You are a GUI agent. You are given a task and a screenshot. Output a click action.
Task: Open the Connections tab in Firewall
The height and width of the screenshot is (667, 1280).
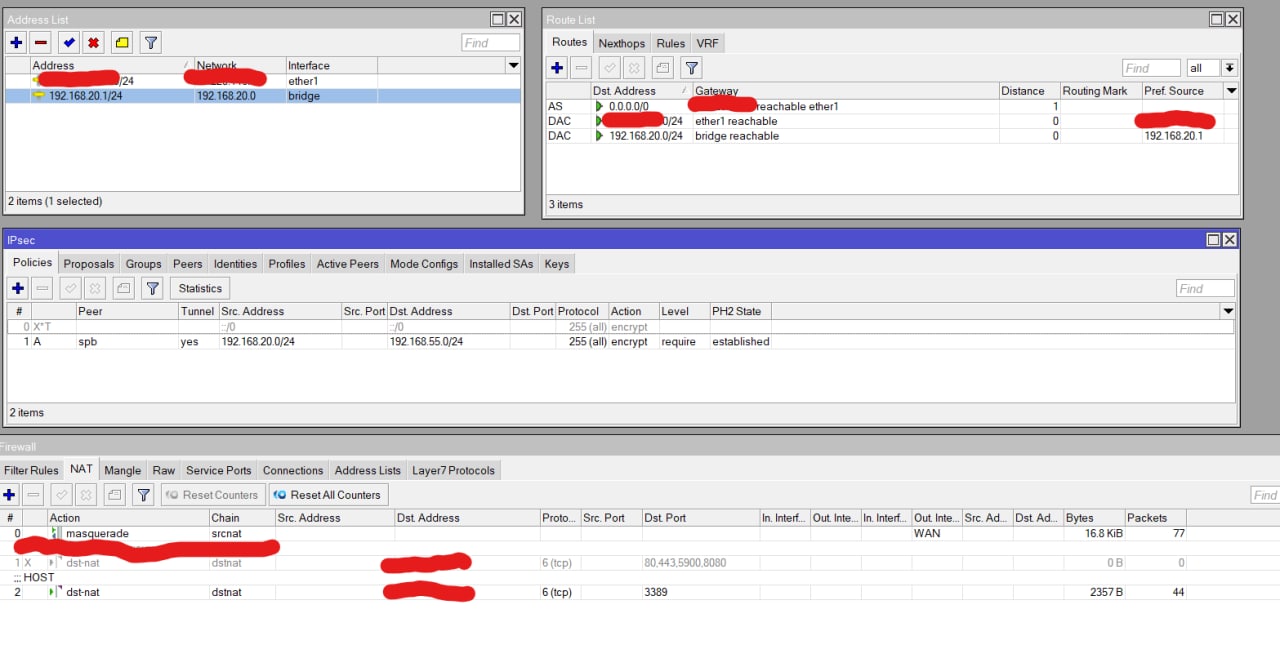click(x=292, y=470)
